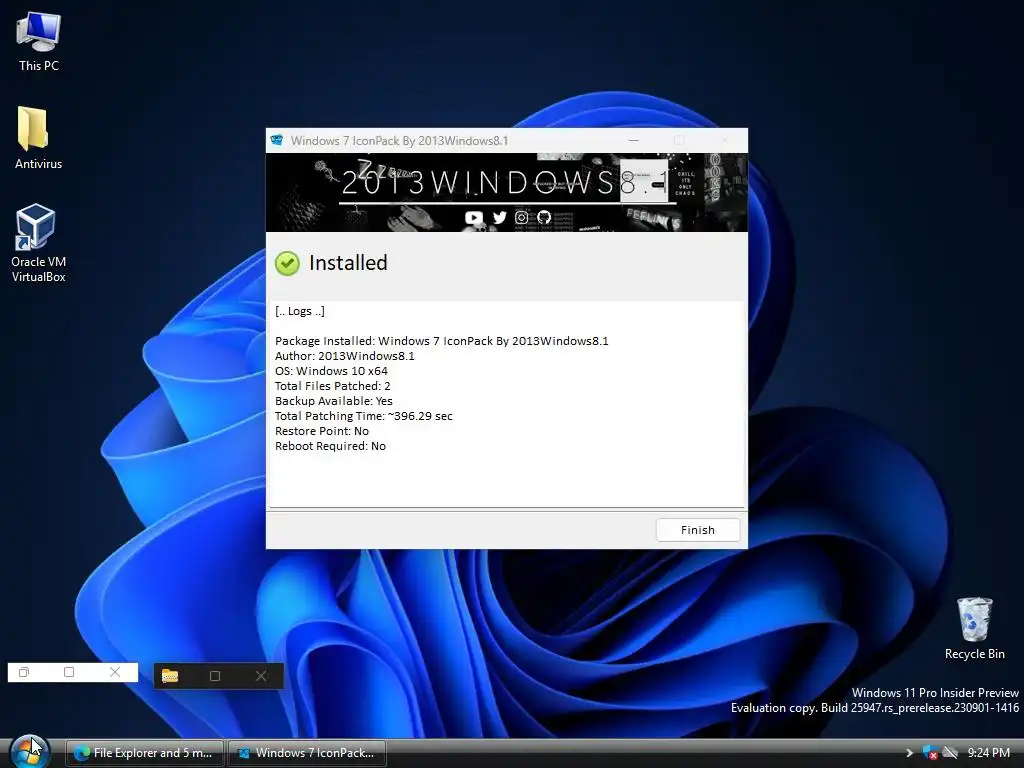Viewport: 1024px width, 768px height.
Task: Click 'Total Files Patched: 2' log line
Action: [x=332, y=386]
